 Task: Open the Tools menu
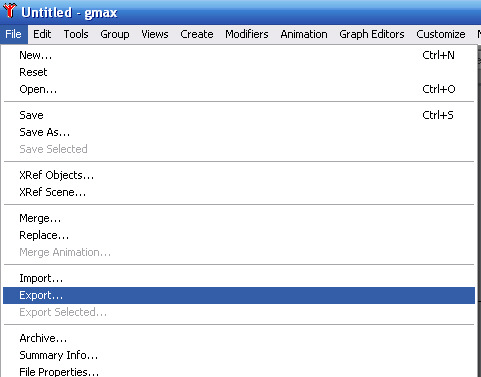76,34
